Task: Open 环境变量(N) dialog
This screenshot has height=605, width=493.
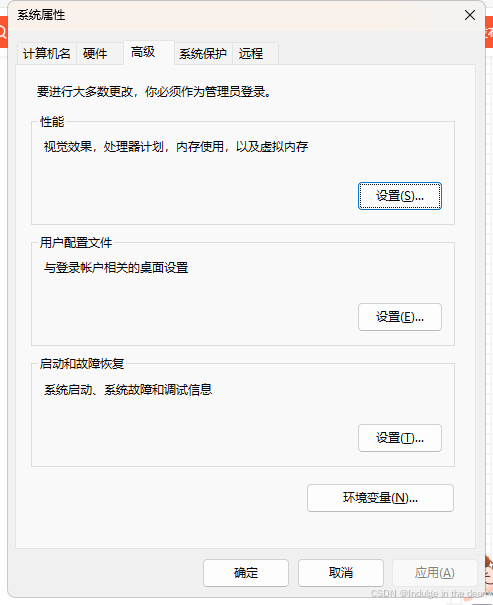Action: [x=380, y=498]
